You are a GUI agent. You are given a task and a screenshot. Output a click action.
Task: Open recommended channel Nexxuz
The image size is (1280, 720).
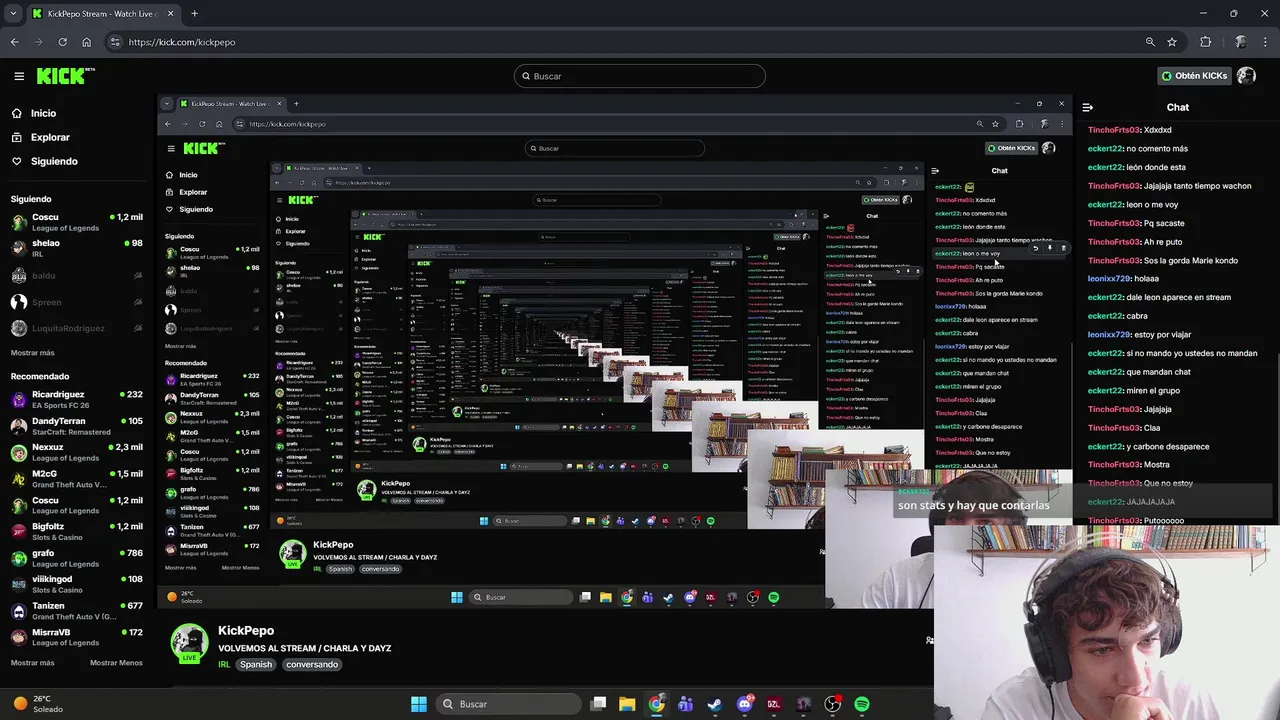[77, 453]
